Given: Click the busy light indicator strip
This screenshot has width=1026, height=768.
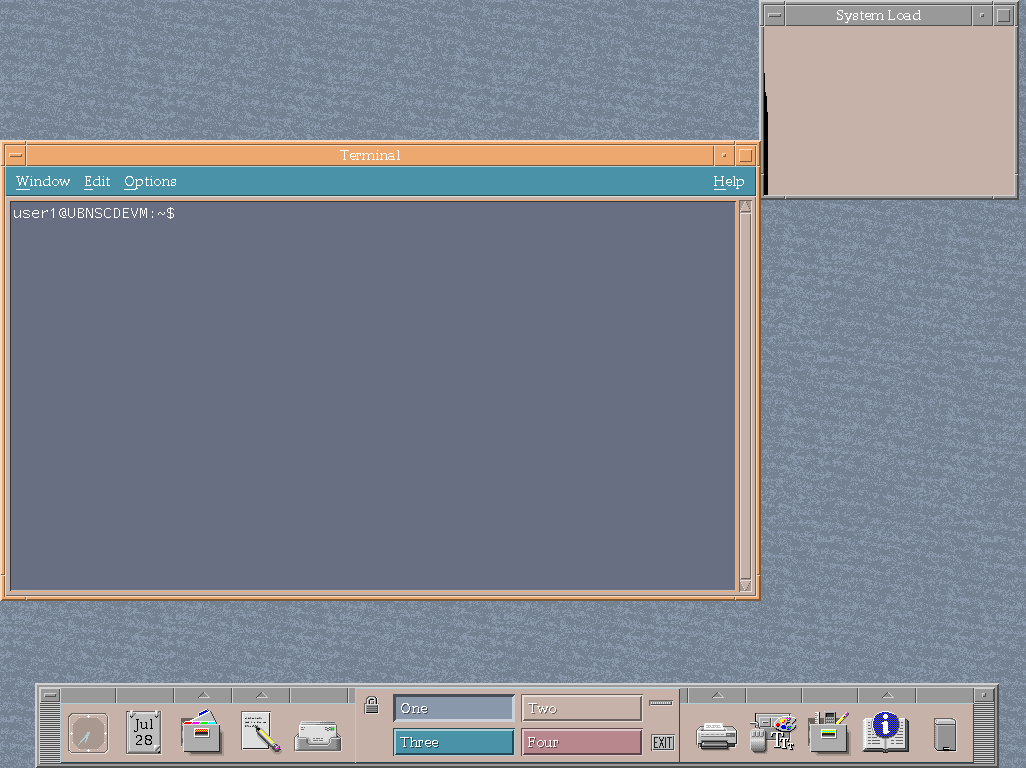Looking at the screenshot, I should 661,703.
